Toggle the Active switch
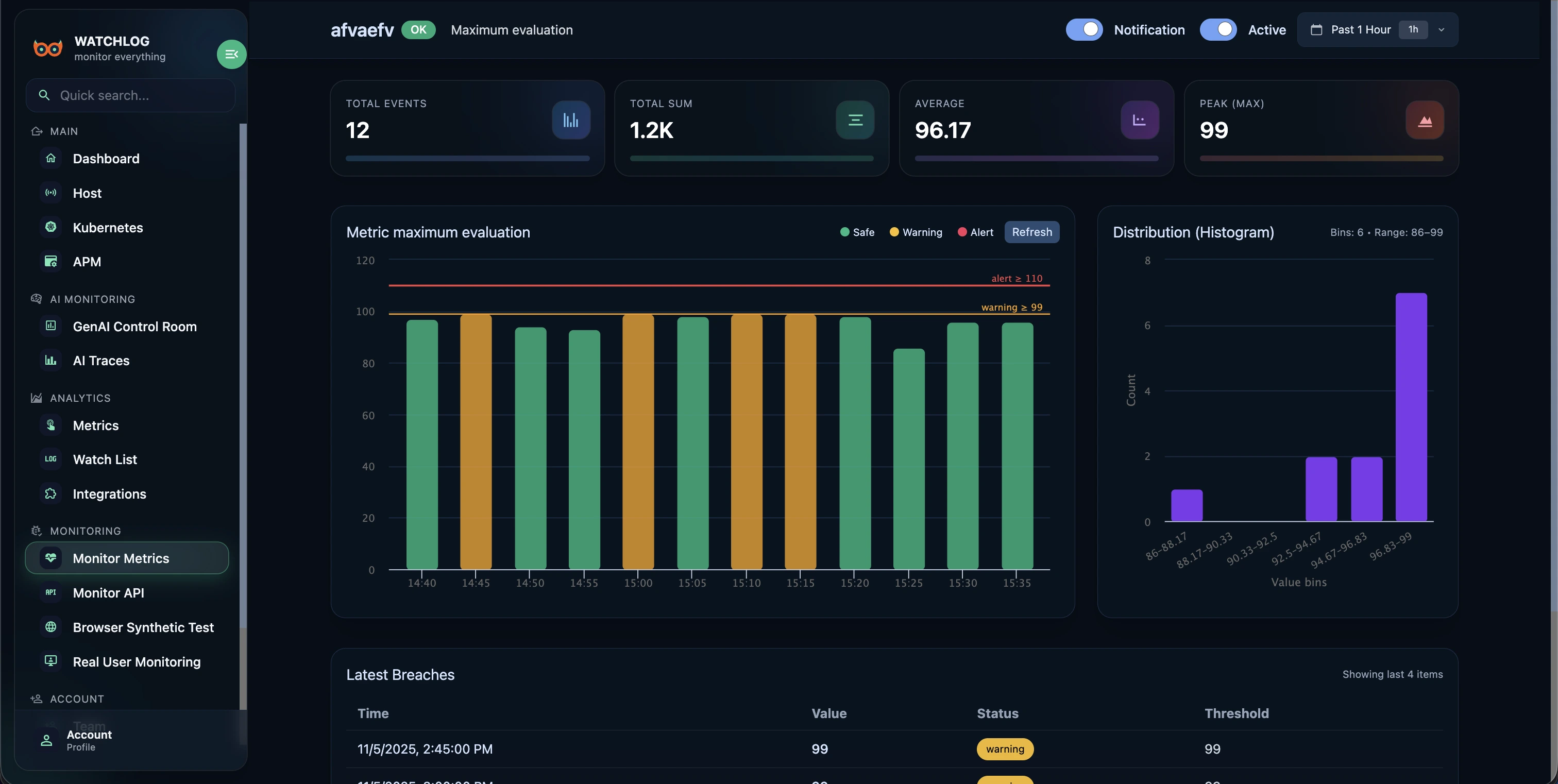 point(1217,30)
